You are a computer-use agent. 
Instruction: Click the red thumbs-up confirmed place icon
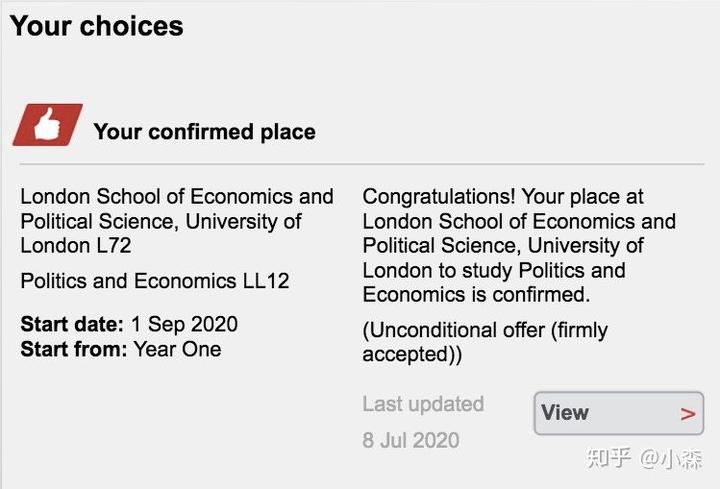47,125
